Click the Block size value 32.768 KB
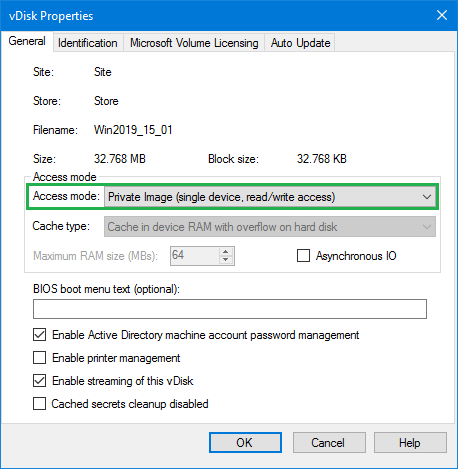Image resolution: width=458 pixels, height=469 pixels. click(x=322, y=159)
